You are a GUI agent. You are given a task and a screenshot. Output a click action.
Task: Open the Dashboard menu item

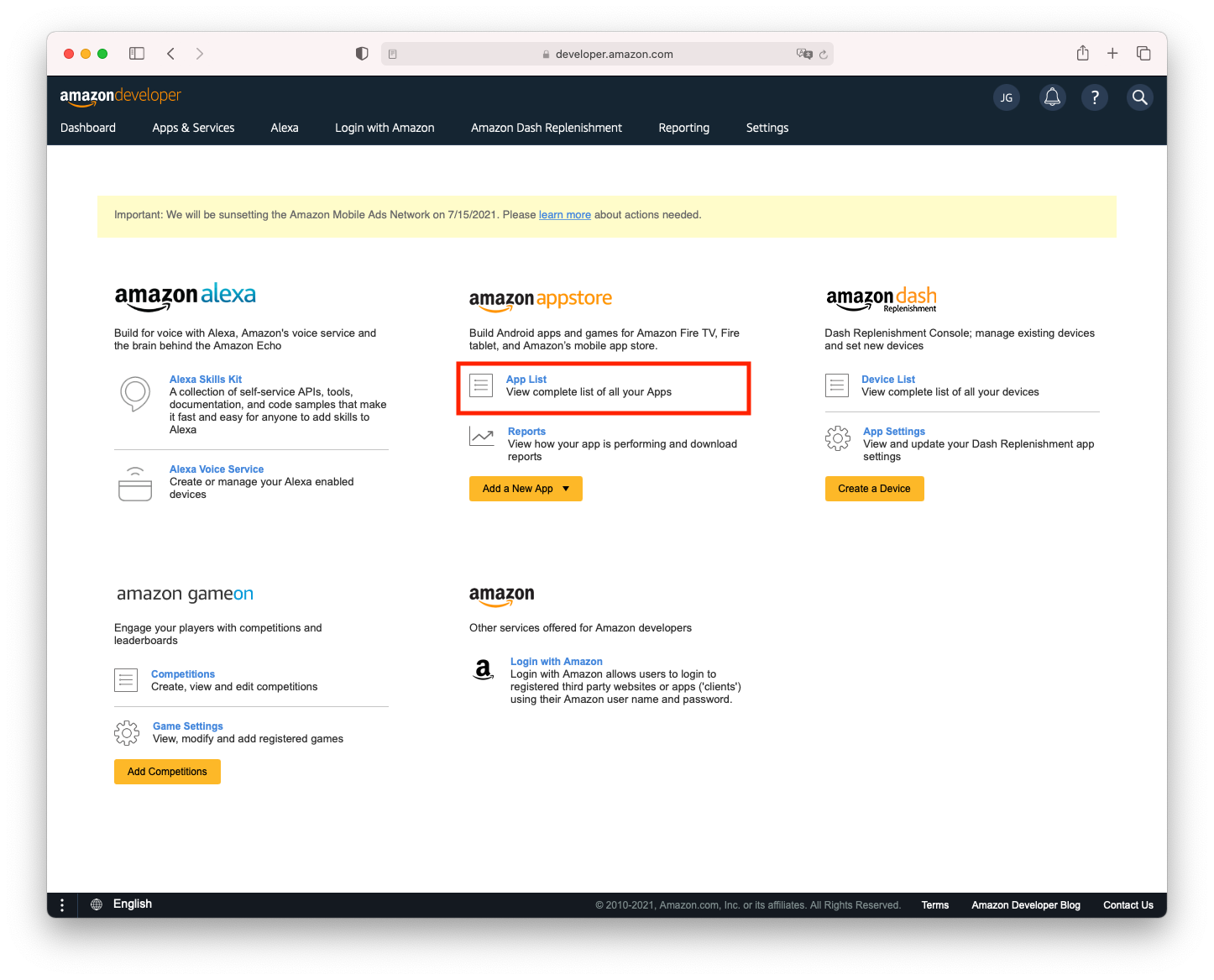(x=88, y=128)
